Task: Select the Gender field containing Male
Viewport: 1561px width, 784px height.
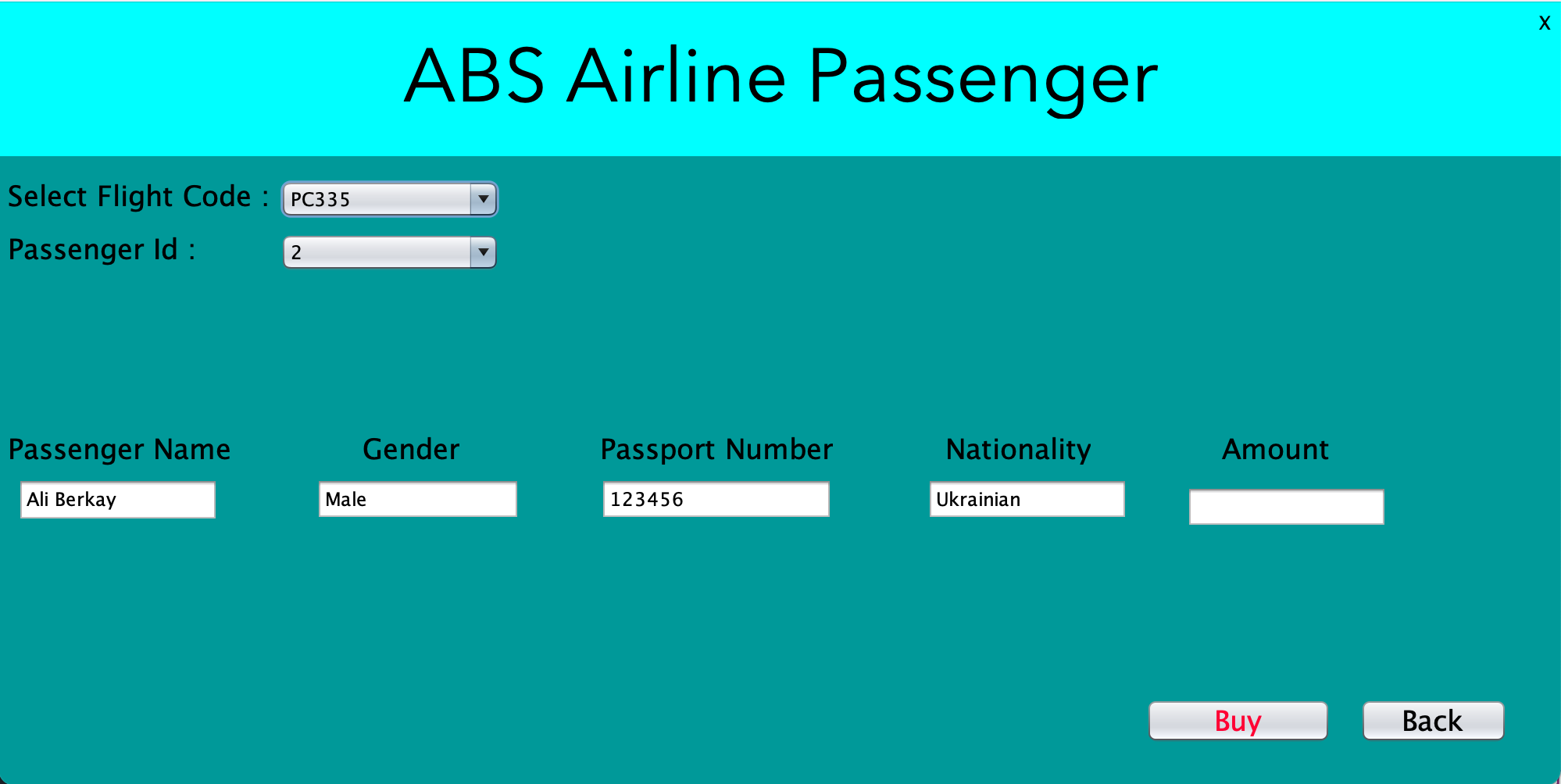Action: pos(417,499)
